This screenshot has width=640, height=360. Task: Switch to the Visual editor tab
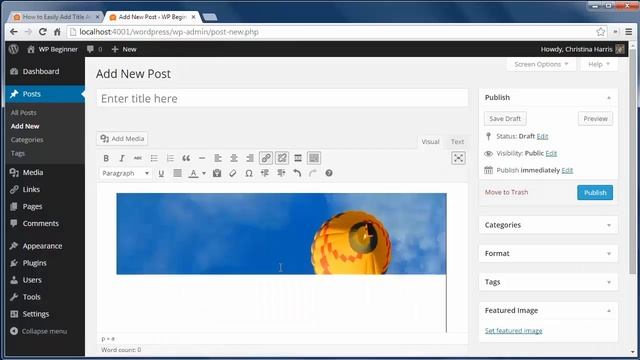point(430,142)
